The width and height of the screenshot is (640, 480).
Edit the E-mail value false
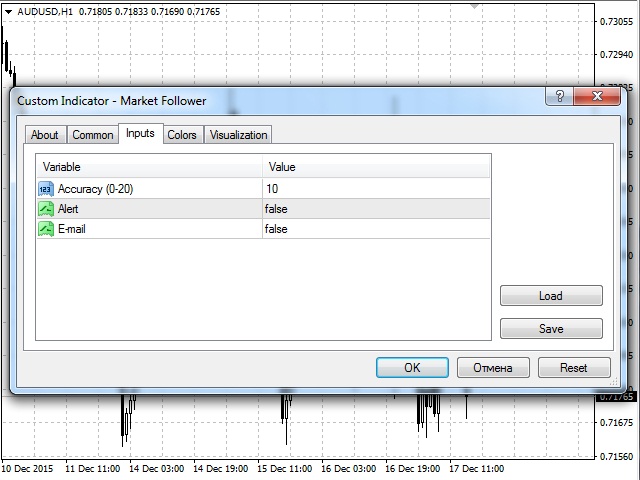tap(376, 229)
